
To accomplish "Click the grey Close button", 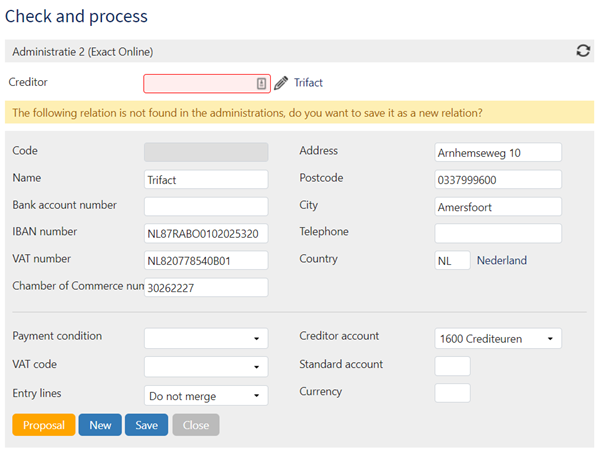I will [x=196, y=425].
